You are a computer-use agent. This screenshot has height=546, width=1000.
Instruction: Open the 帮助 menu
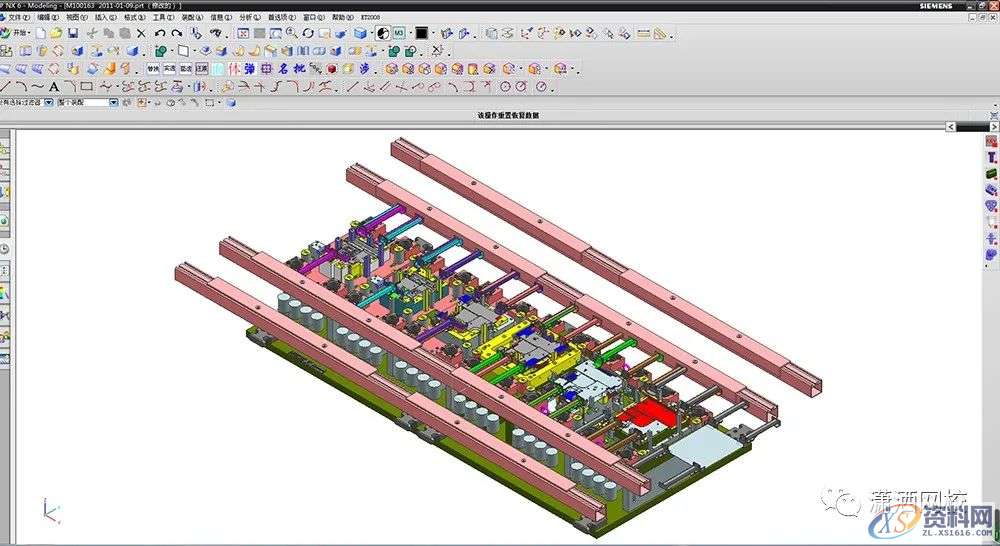click(x=342, y=17)
